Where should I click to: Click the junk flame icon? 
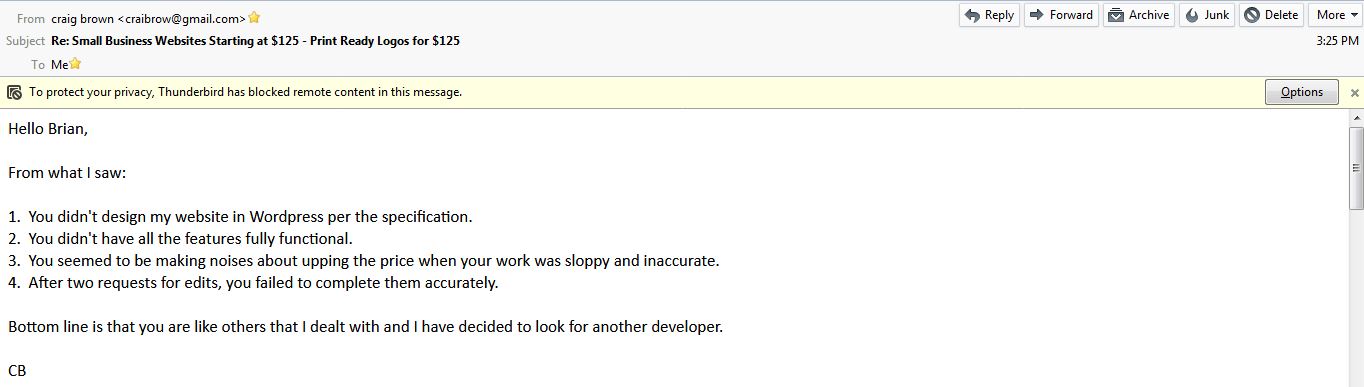1192,15
